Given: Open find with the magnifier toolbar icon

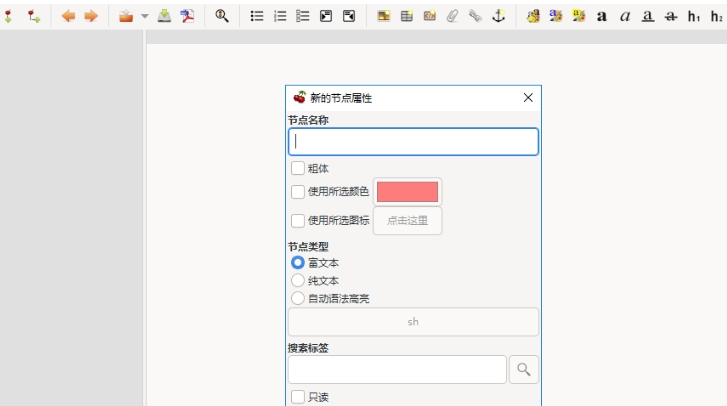Looking at the screenshot, I should pos(222,16).
